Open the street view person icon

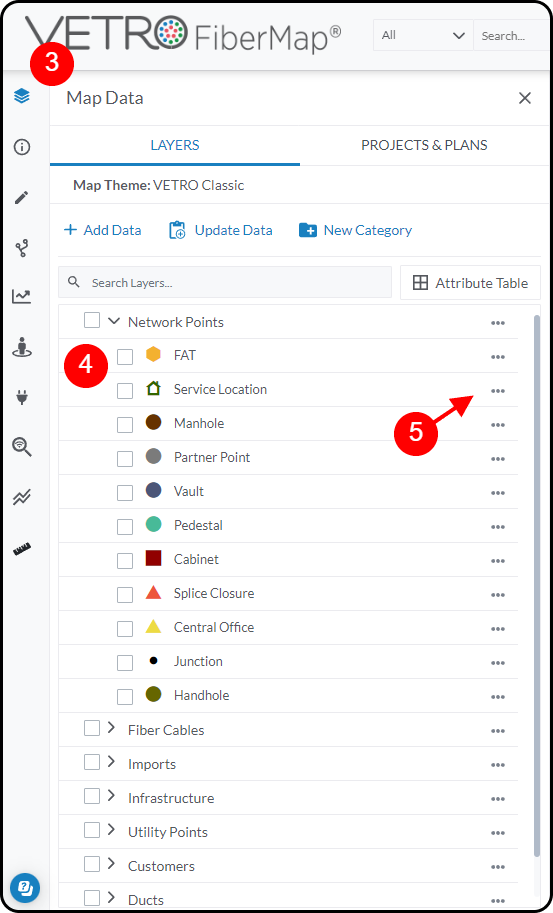tap(22, 347)
